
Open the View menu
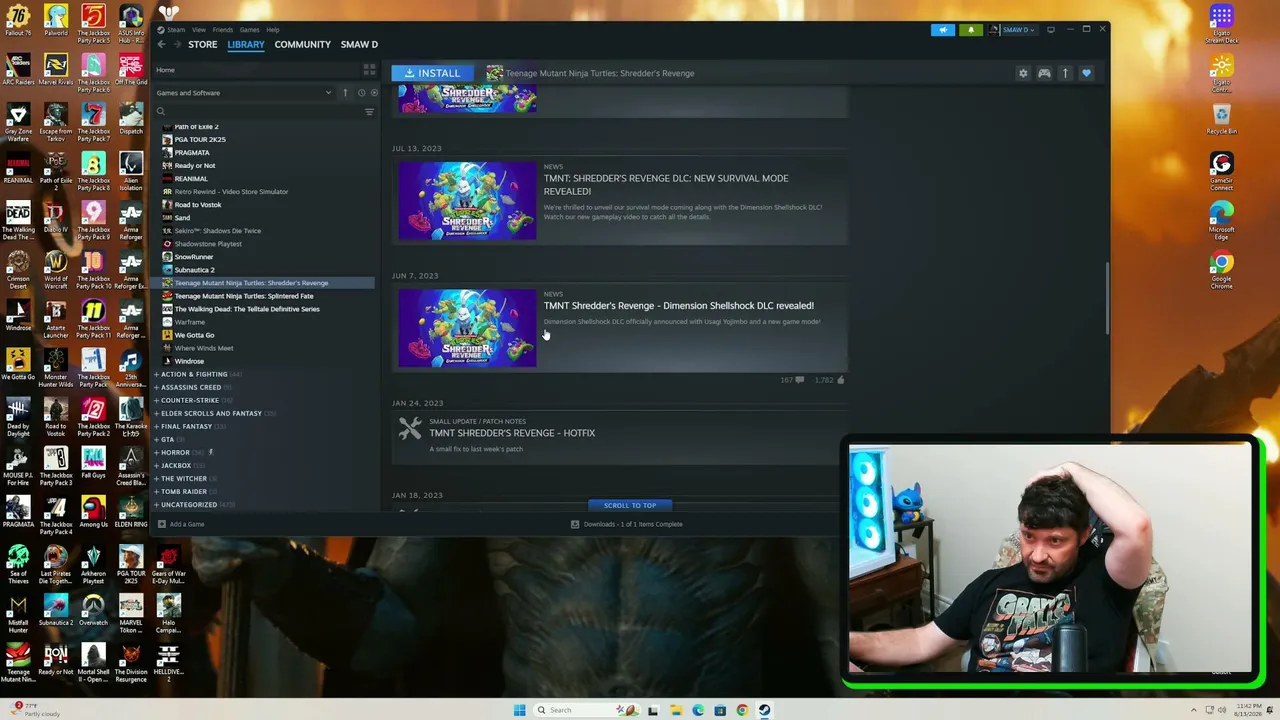click(199, 29)
